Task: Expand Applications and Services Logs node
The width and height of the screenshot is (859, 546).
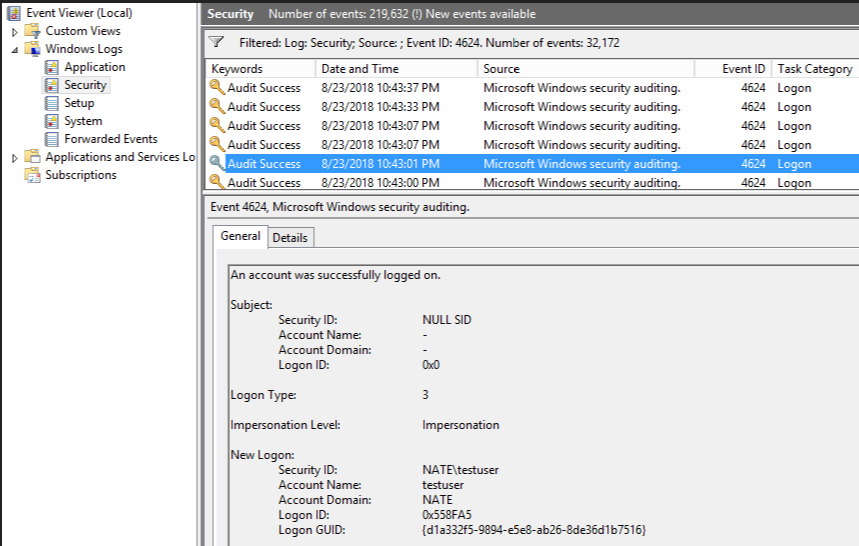Action: click(x=14, y=158)
